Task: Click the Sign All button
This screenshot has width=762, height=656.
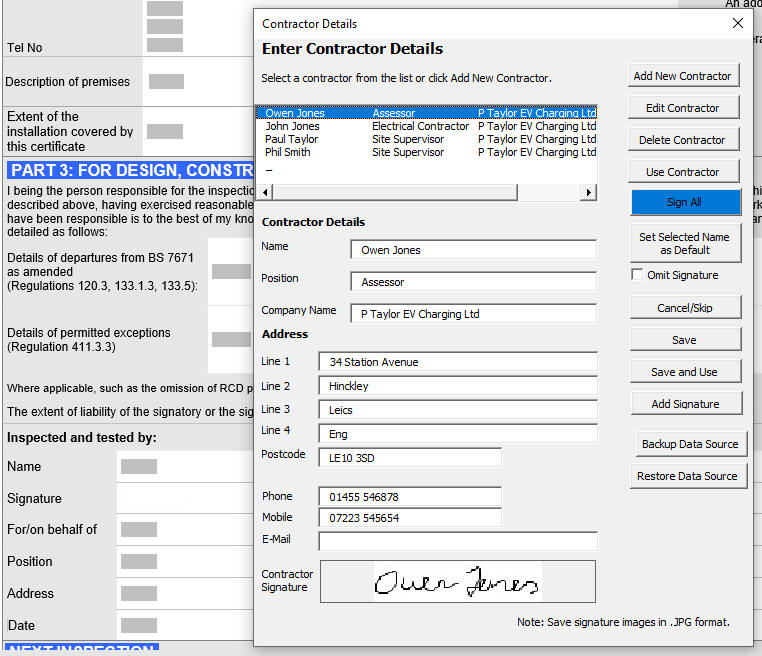Action: tap(683, 202)
